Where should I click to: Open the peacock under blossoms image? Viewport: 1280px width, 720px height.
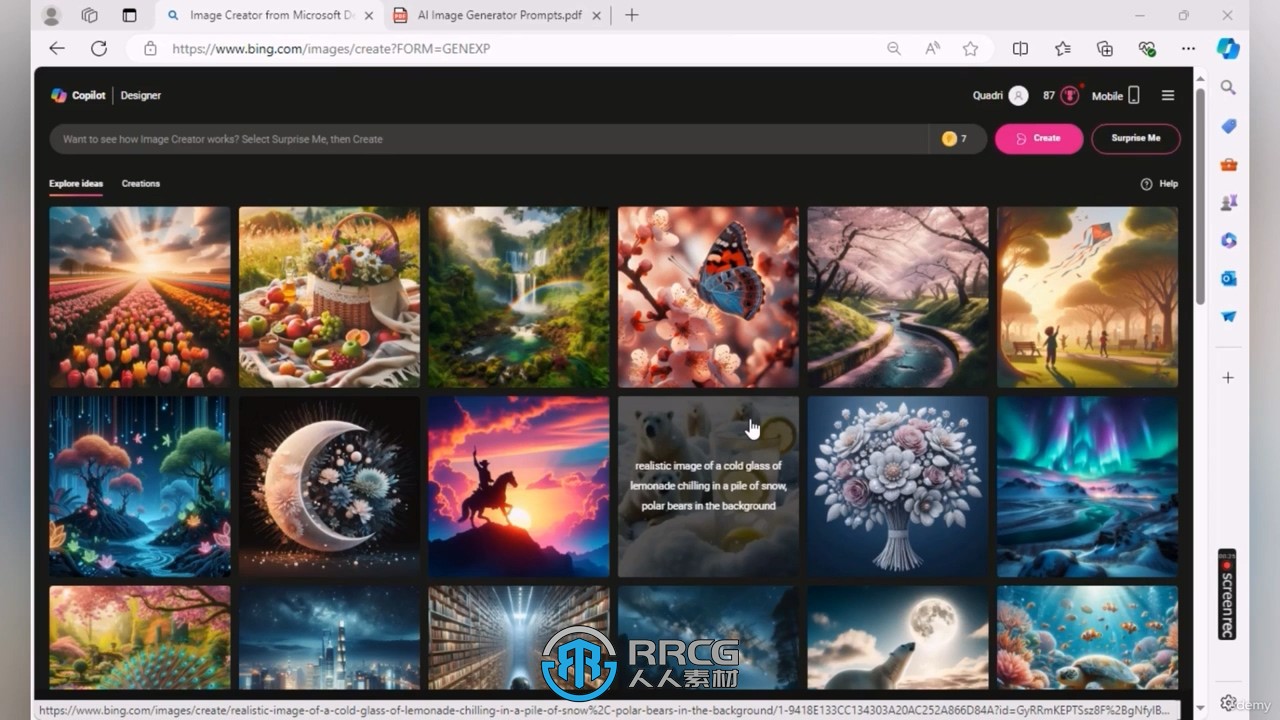(140, 638)
